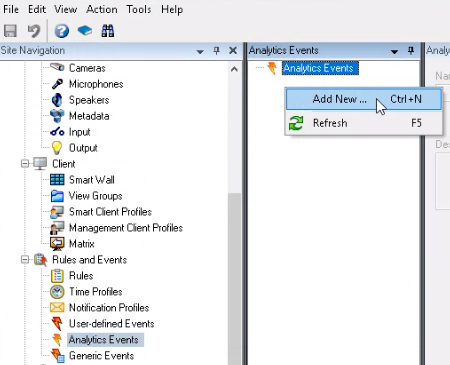Collapse the Client tree node
Image resolution: width=450 pixels, height=365 pixels.
click(25, 164)
